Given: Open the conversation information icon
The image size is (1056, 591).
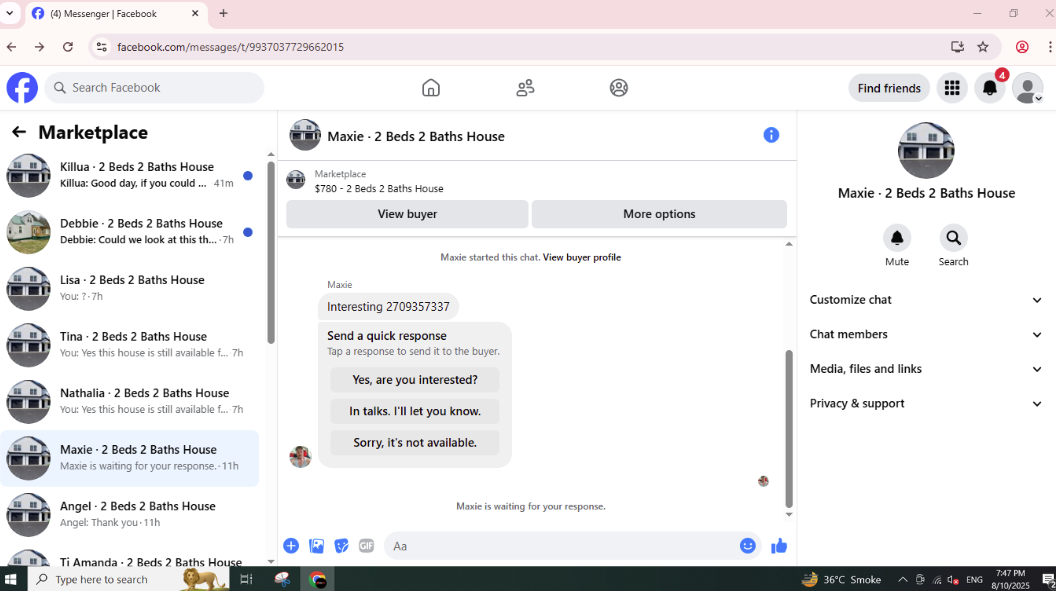Looking at the screenshot, I should coord(771,135).
